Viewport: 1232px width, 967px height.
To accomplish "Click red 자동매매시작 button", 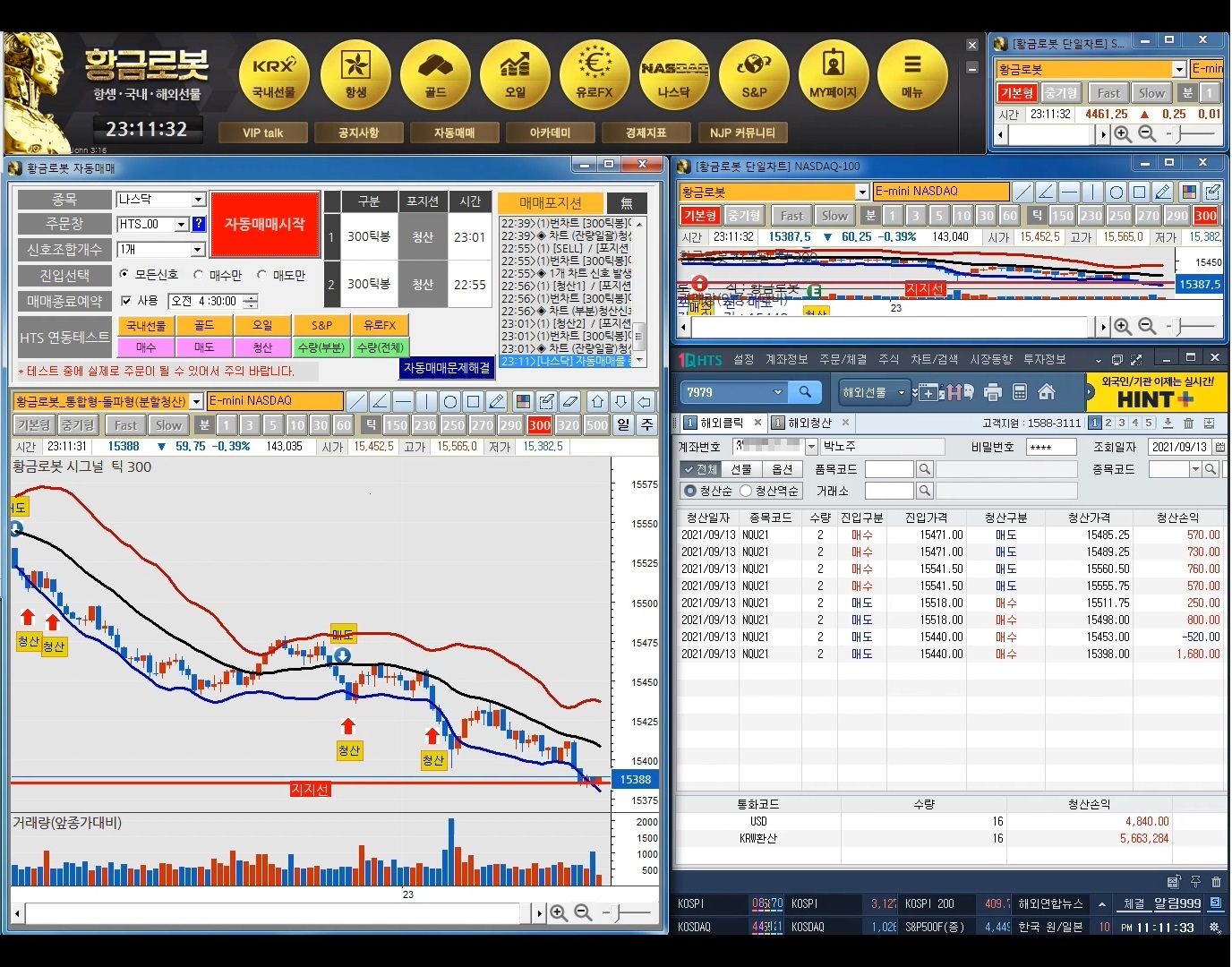I will [x=265, y=224].
